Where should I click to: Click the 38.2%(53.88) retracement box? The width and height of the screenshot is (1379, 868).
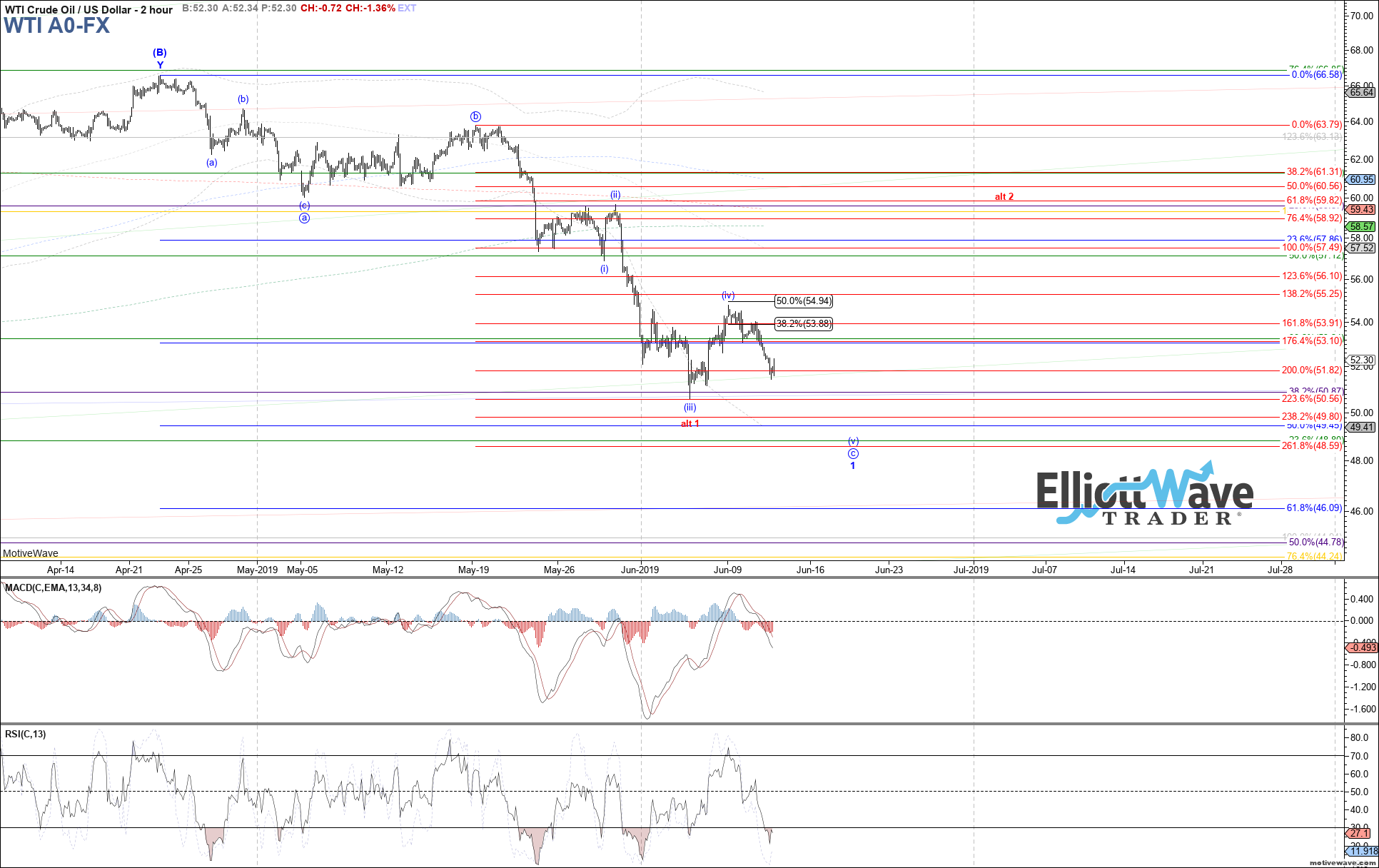click(803, 323)
